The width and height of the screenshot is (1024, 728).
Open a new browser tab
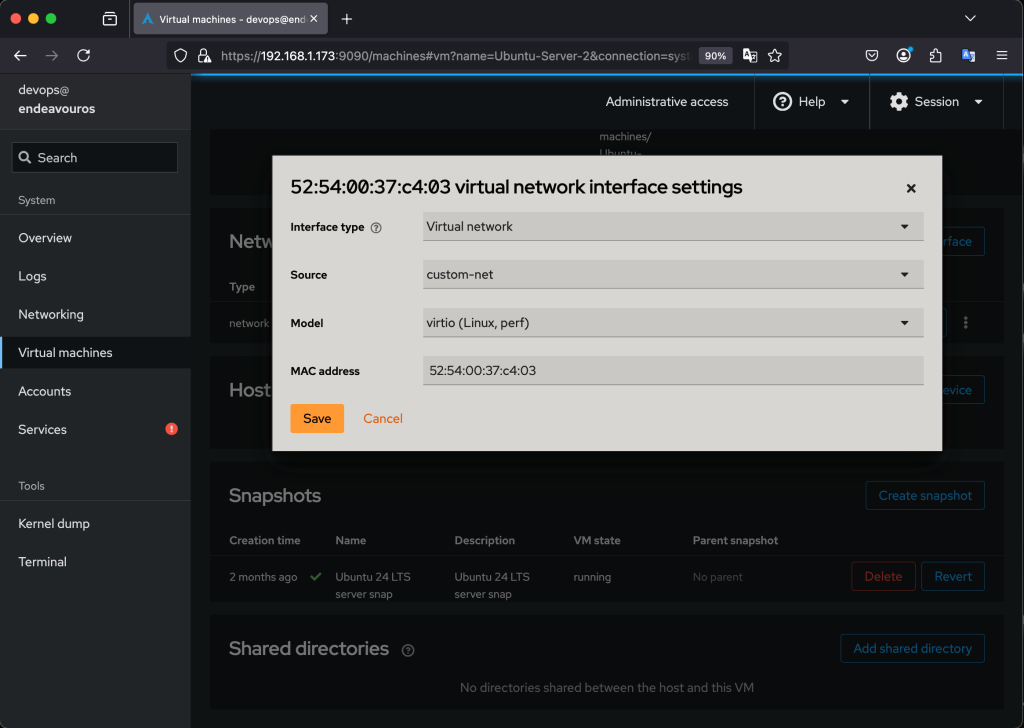[x=347, y=19]
